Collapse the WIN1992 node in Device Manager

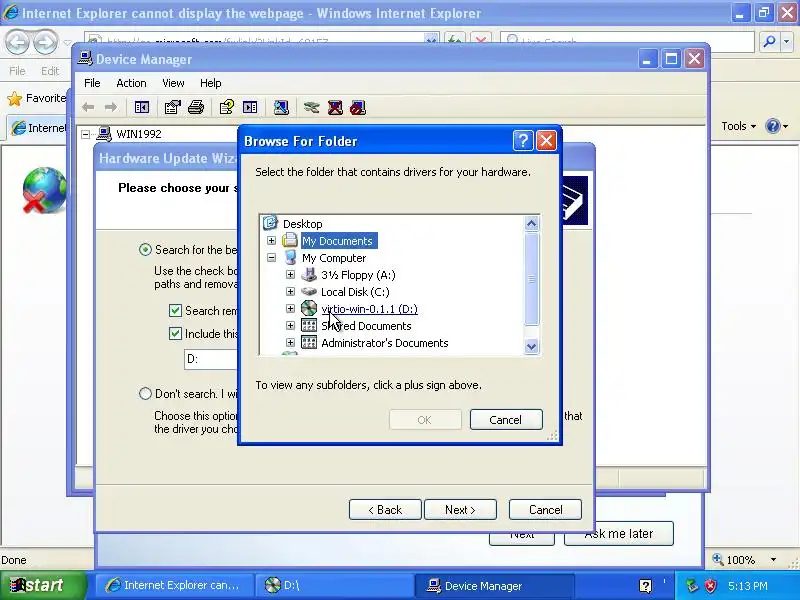[86, 134]
